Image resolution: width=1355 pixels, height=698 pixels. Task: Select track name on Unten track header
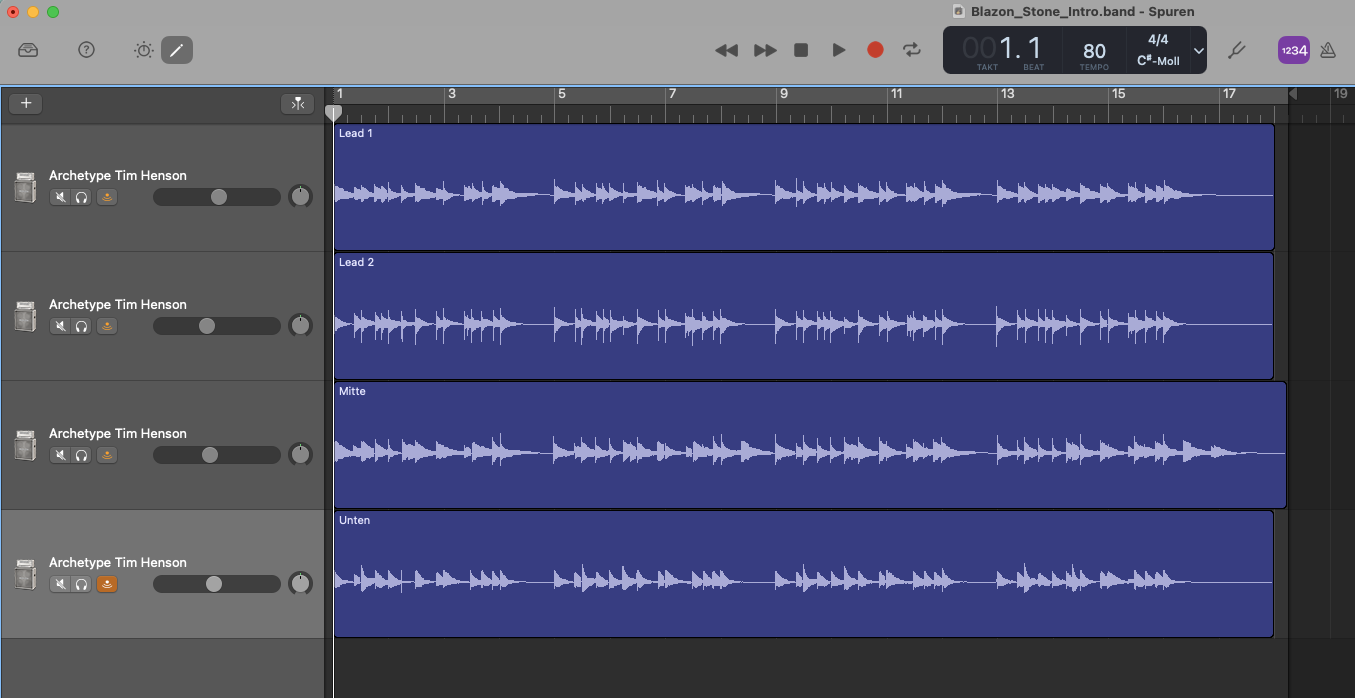[118, 562]
